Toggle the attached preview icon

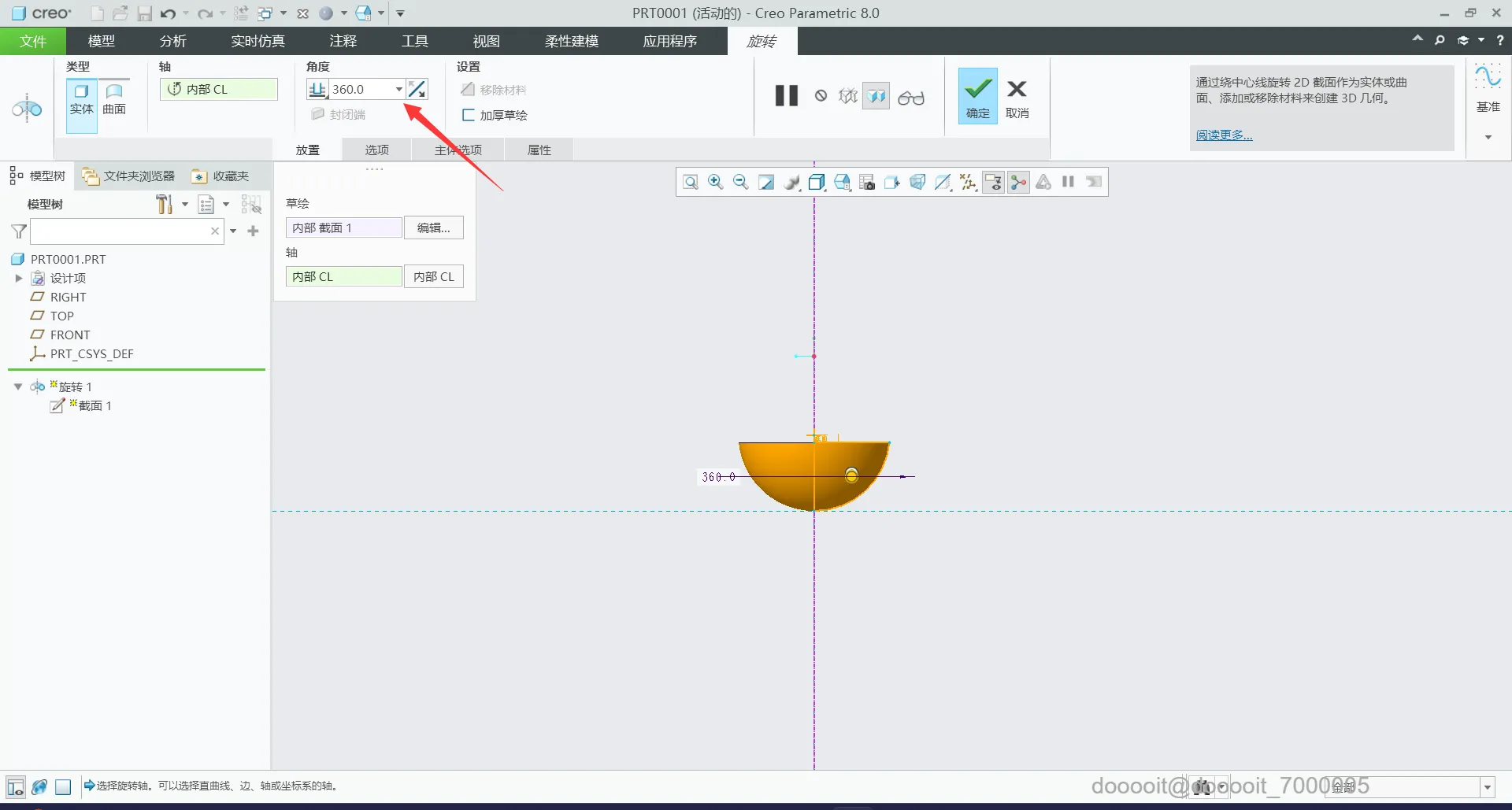point(876,96)
